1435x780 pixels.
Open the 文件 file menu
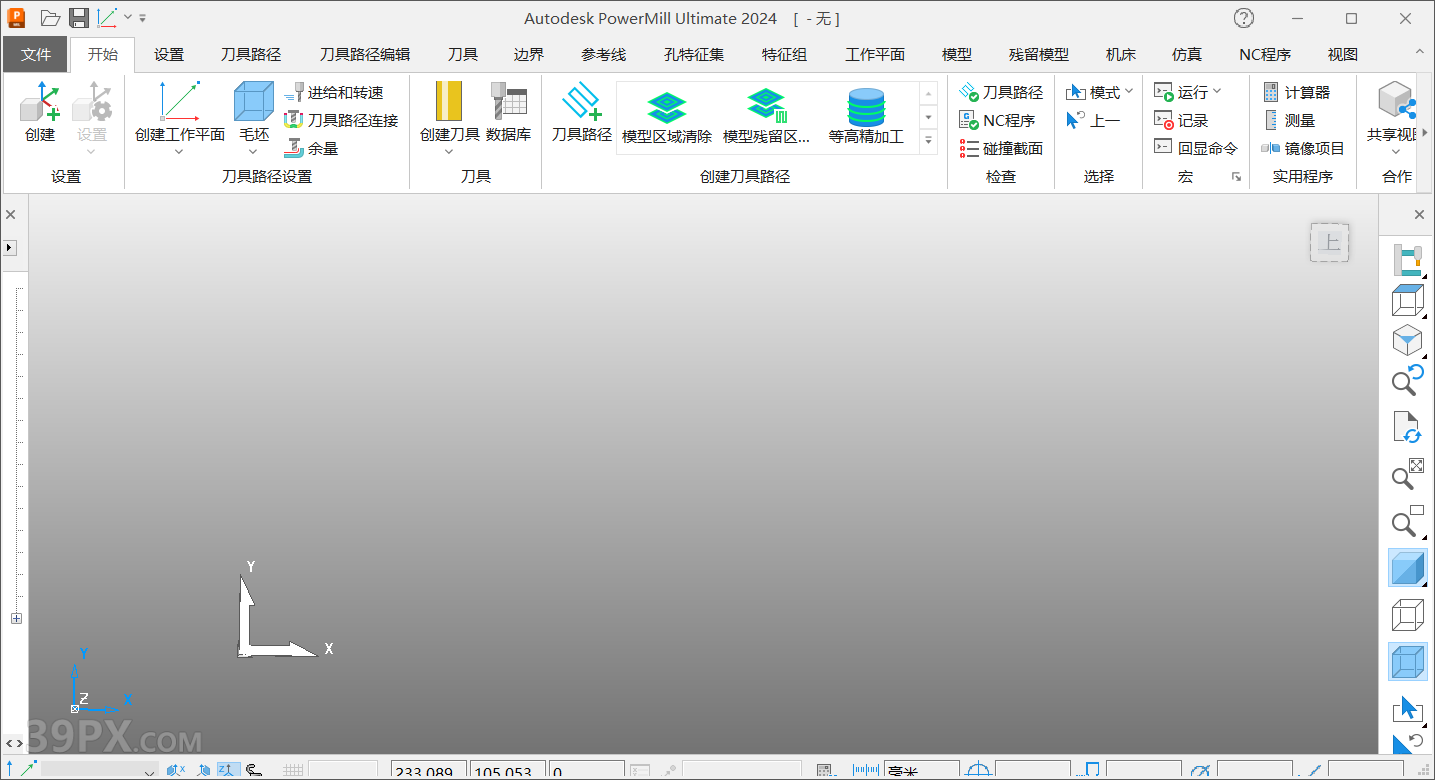pos(36,55)
